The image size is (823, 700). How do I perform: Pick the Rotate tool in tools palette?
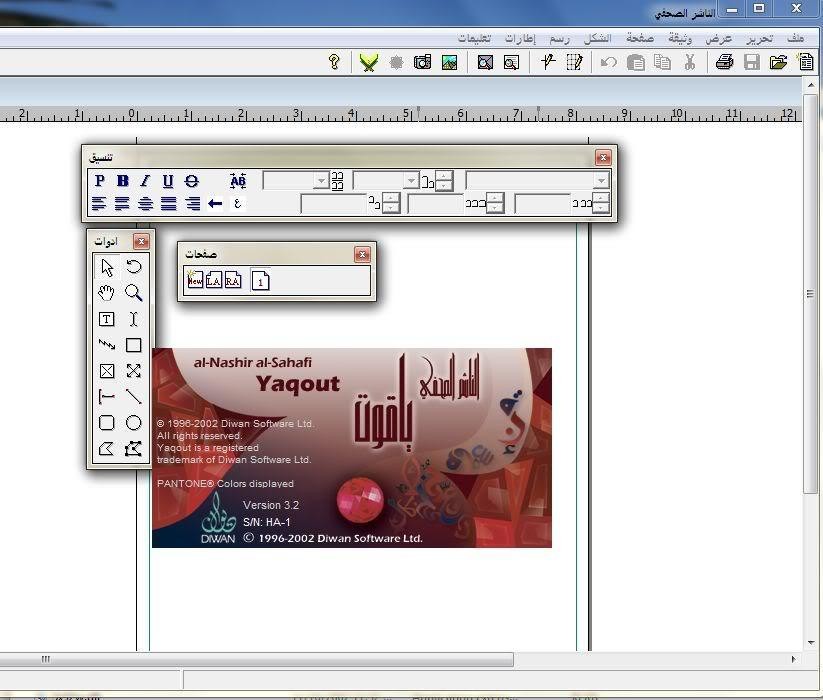tap(133, 267)
